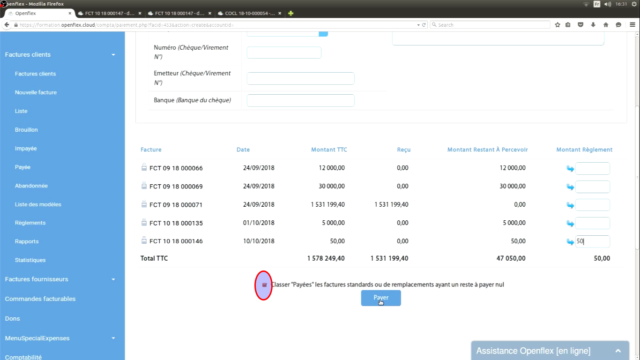Open the bookmarks list icon in toolbar
Viewport: 640px width, 360px height.
568,25
